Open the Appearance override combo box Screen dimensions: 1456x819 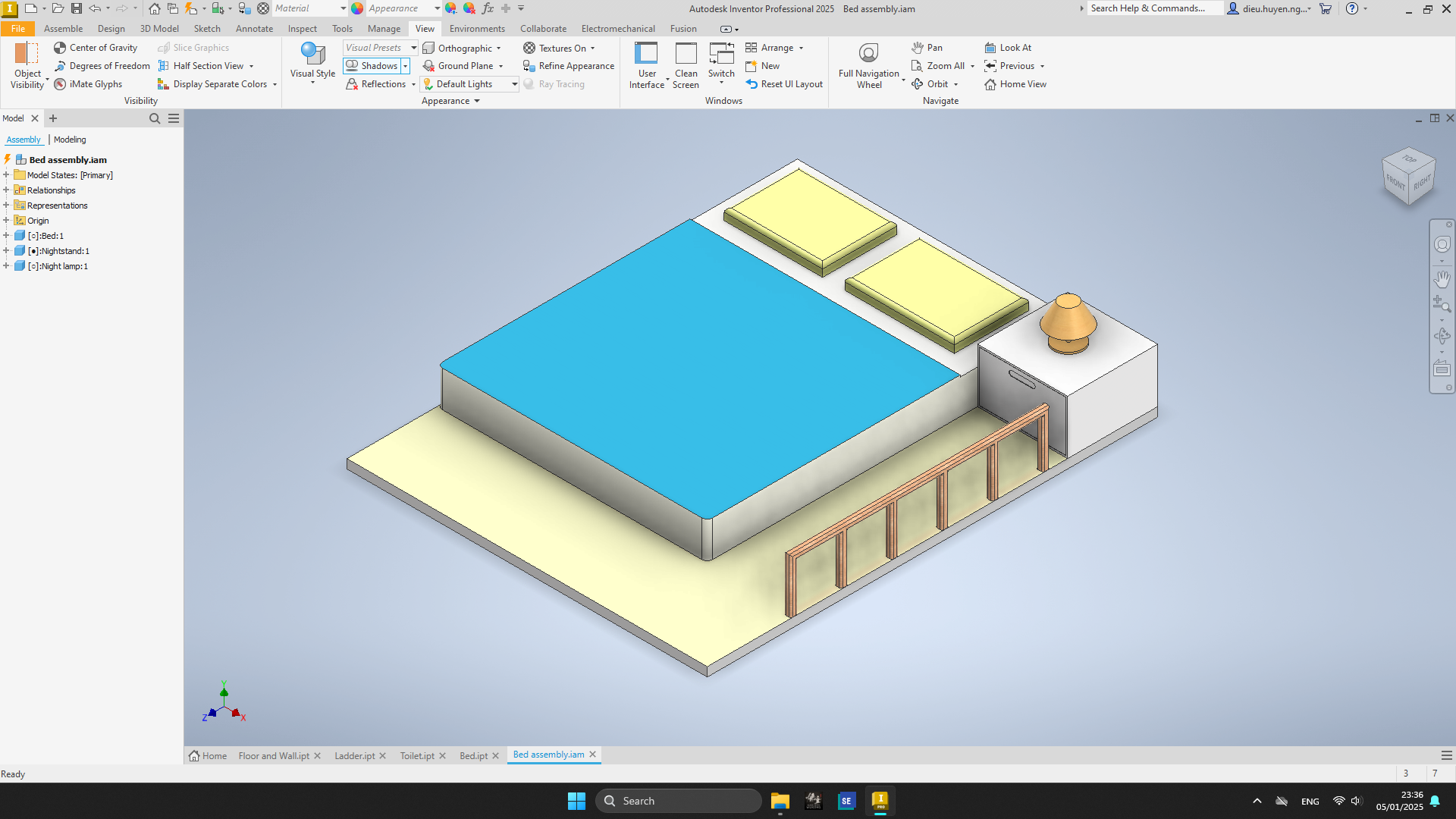pos(403,8)
